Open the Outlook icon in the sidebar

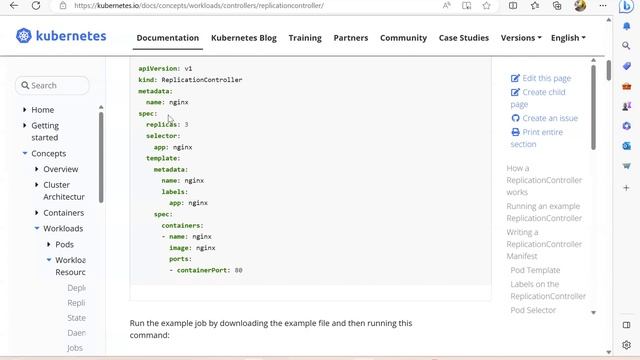(x=627, y=146)
